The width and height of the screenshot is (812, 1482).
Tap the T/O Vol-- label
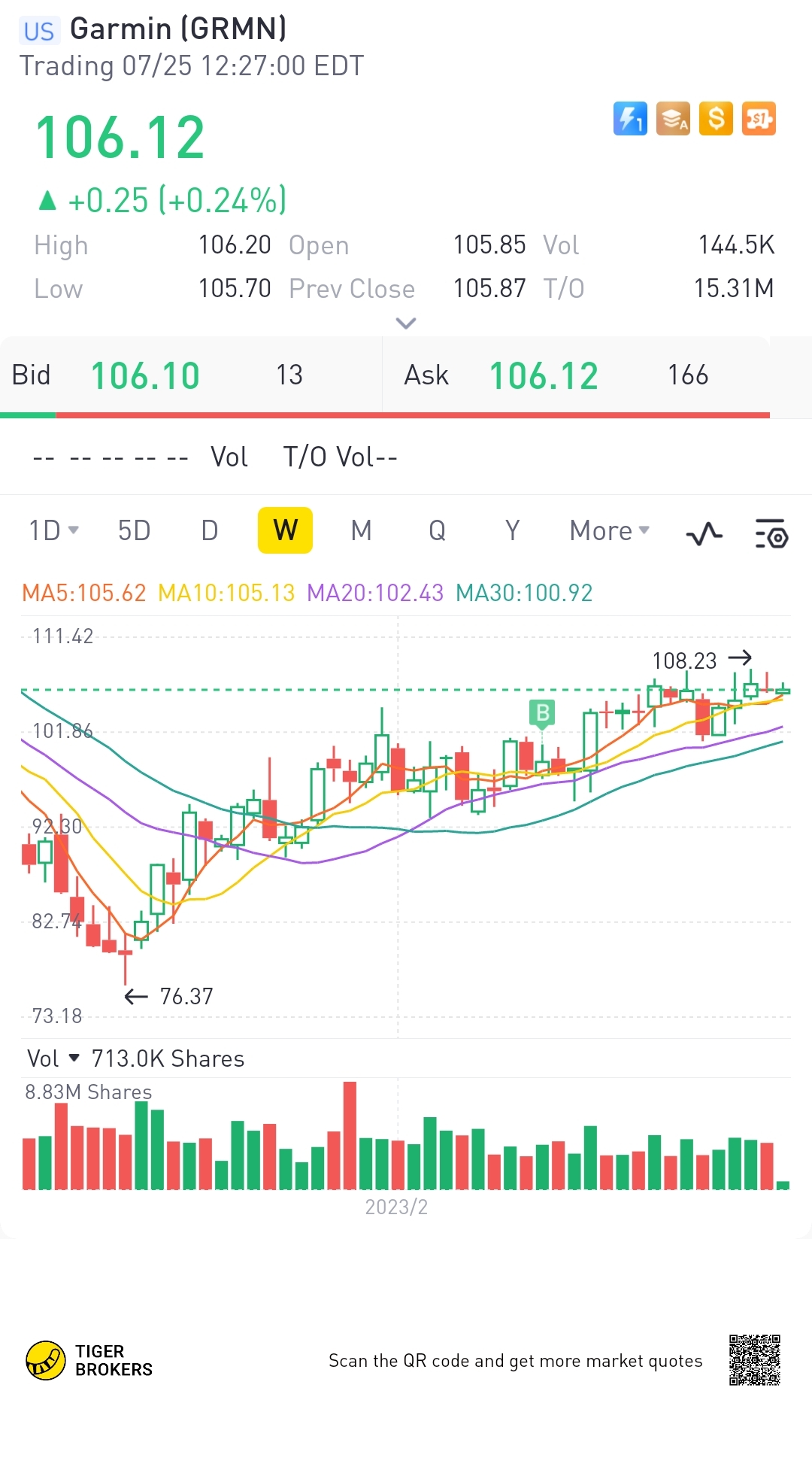click(340, 457)
